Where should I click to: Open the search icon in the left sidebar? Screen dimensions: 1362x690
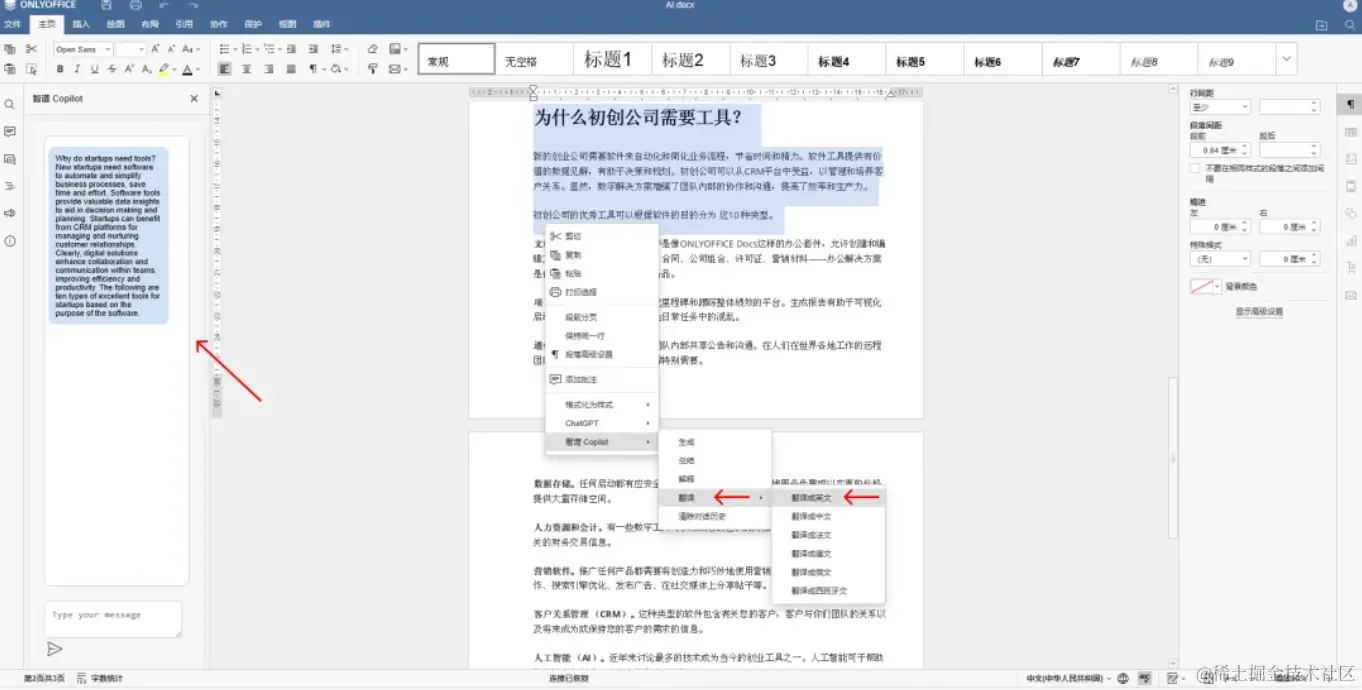tap(10, 104)
